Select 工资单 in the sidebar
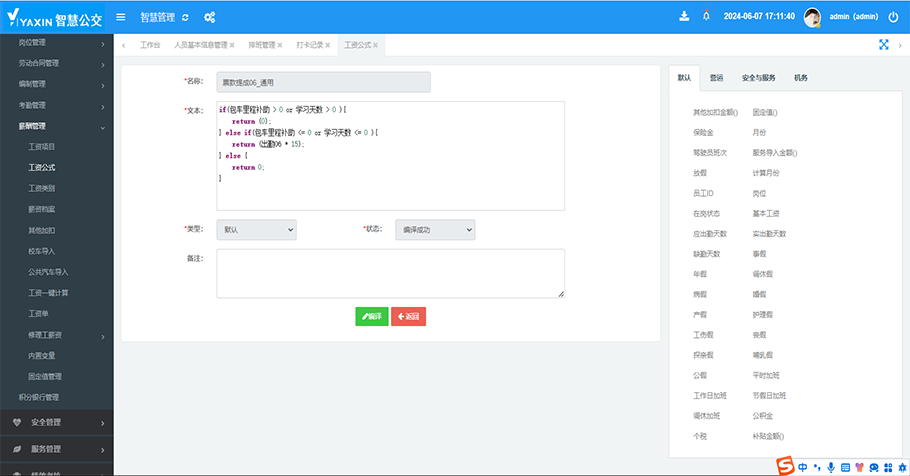Viewport: 910px width, 476px height. (x=38, y=314)
